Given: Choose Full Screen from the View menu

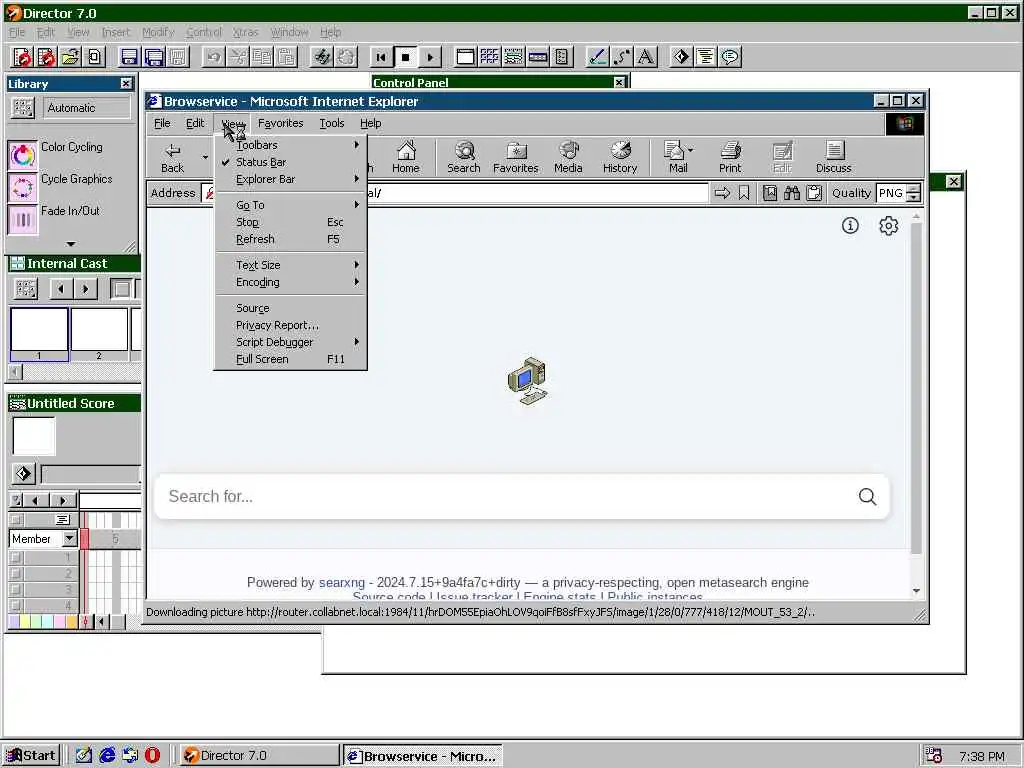Looking at the screenshot, I should point(291,359).
